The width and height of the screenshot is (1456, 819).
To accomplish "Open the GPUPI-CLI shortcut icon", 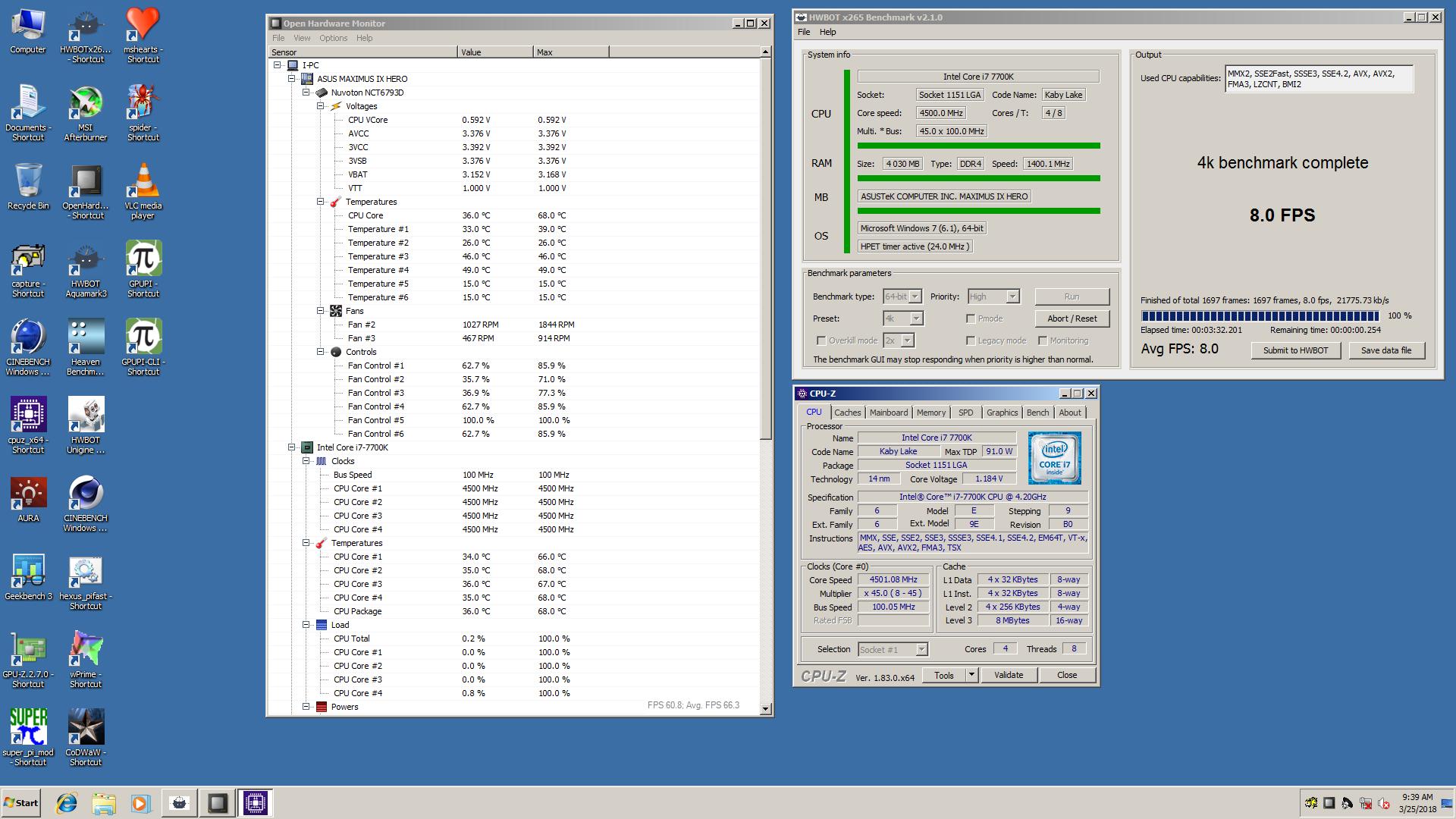I will point(143,348).
